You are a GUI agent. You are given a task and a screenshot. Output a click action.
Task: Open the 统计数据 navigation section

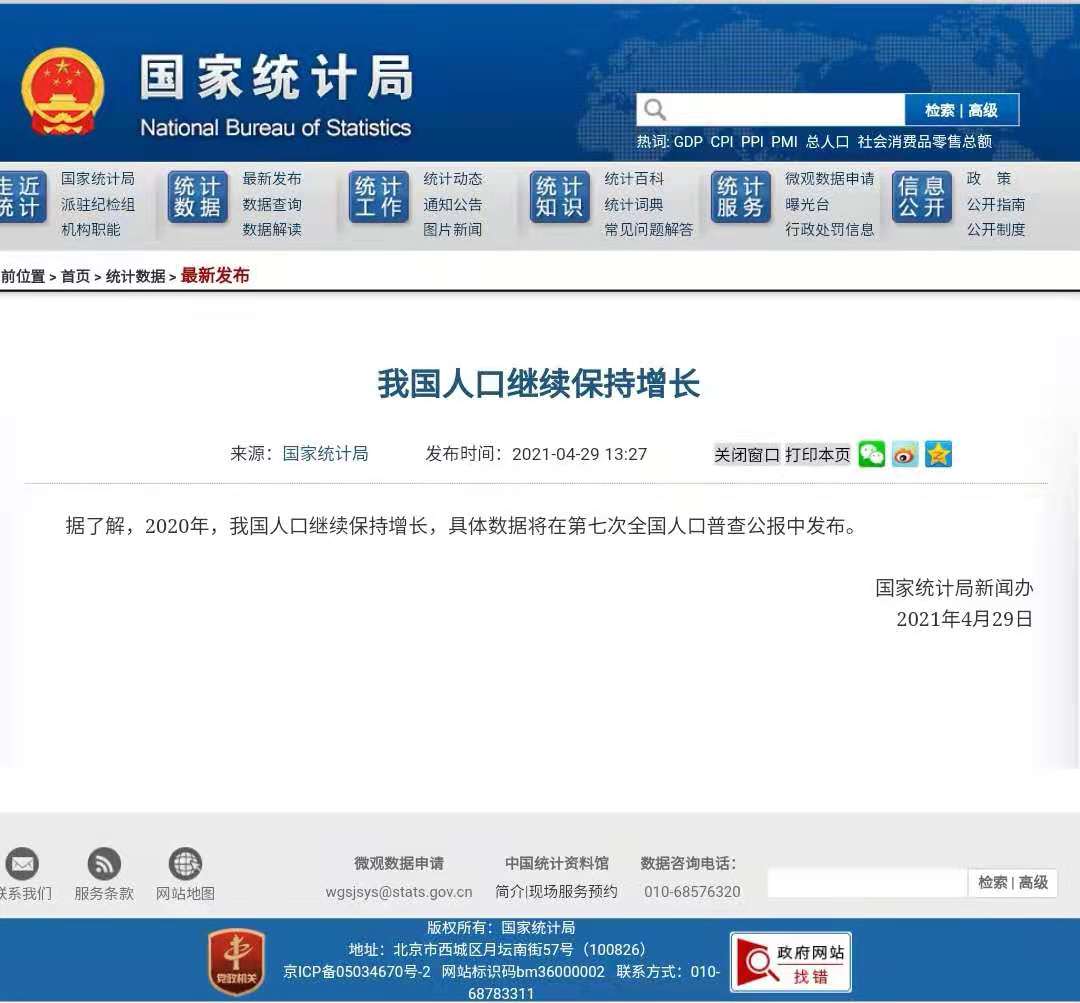pyautogui.click(x=197, y=197)
